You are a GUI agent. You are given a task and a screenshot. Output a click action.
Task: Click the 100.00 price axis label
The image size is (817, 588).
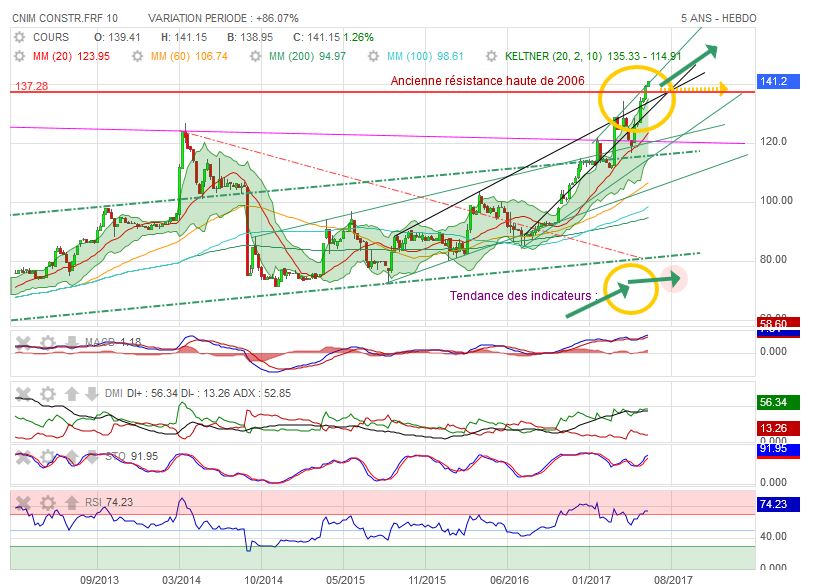point(776,201)
